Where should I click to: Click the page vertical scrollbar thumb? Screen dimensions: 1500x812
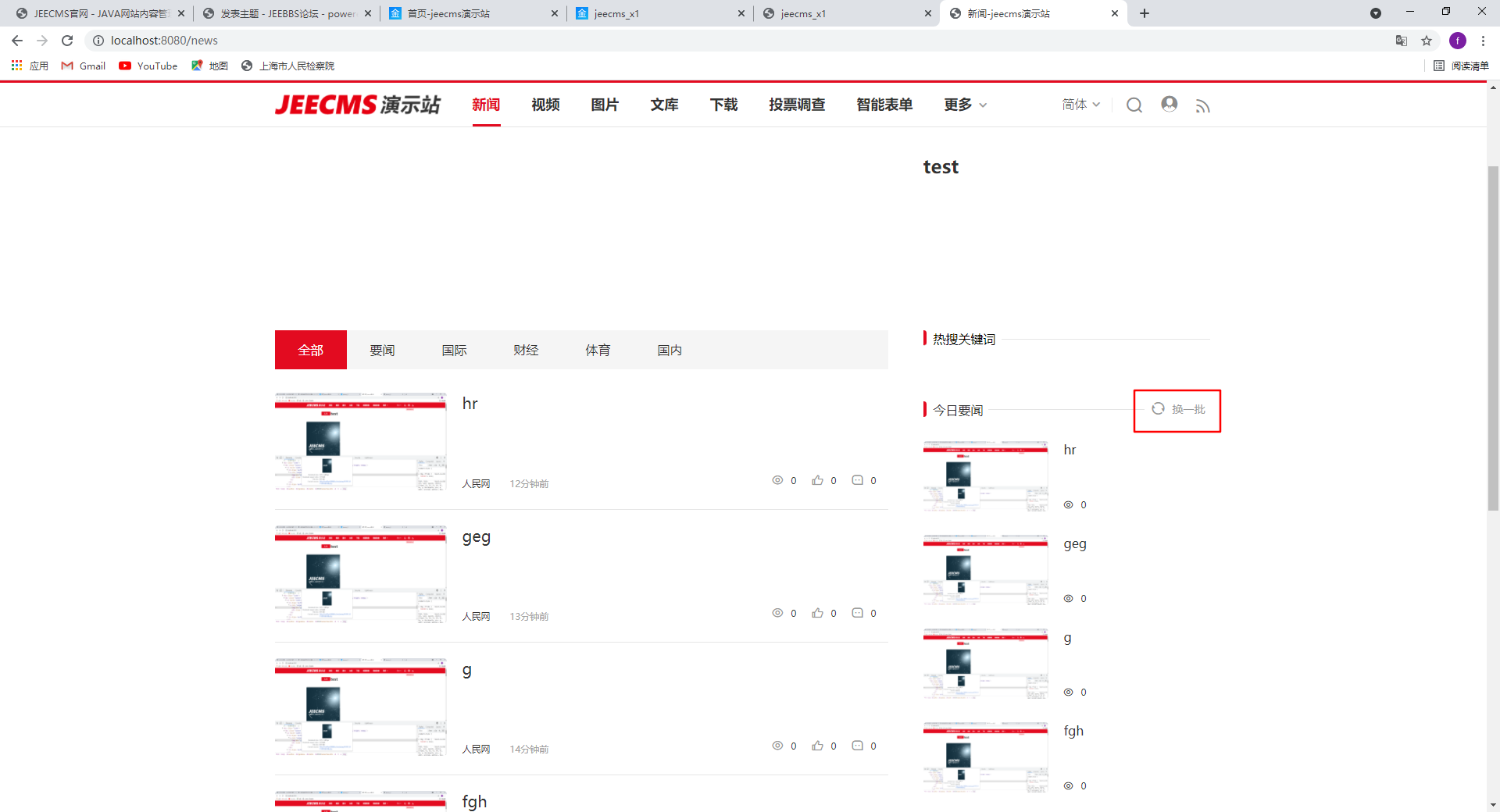(1493, 337)
